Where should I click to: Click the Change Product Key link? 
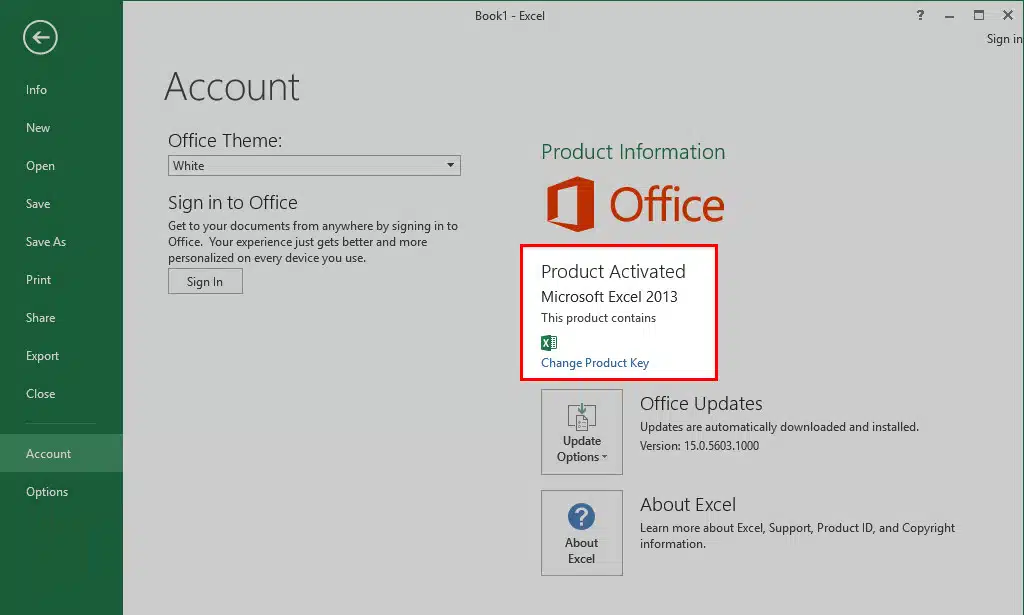click(x=595, y=363)
